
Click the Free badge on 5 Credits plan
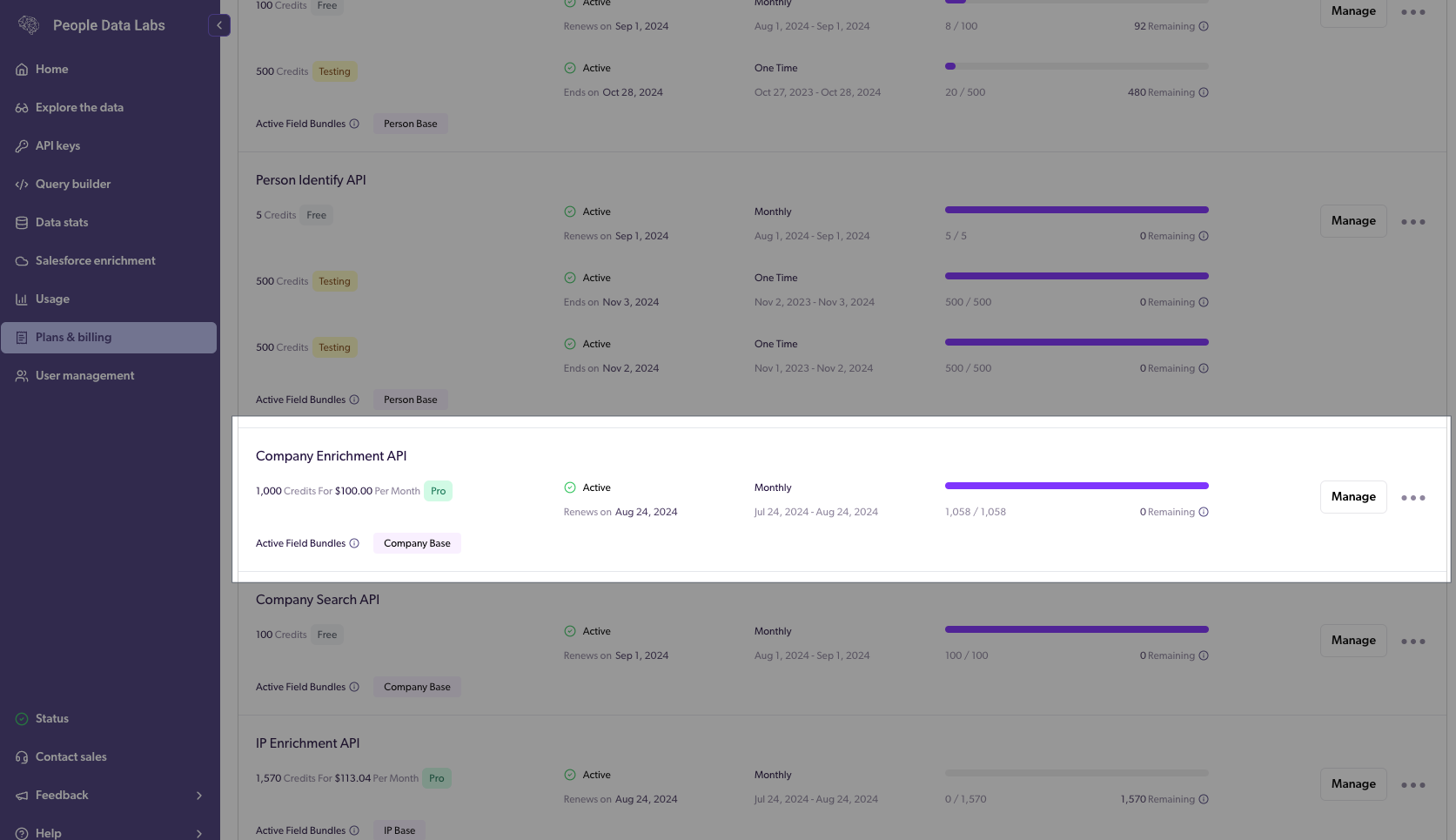(x=316, y=215)
